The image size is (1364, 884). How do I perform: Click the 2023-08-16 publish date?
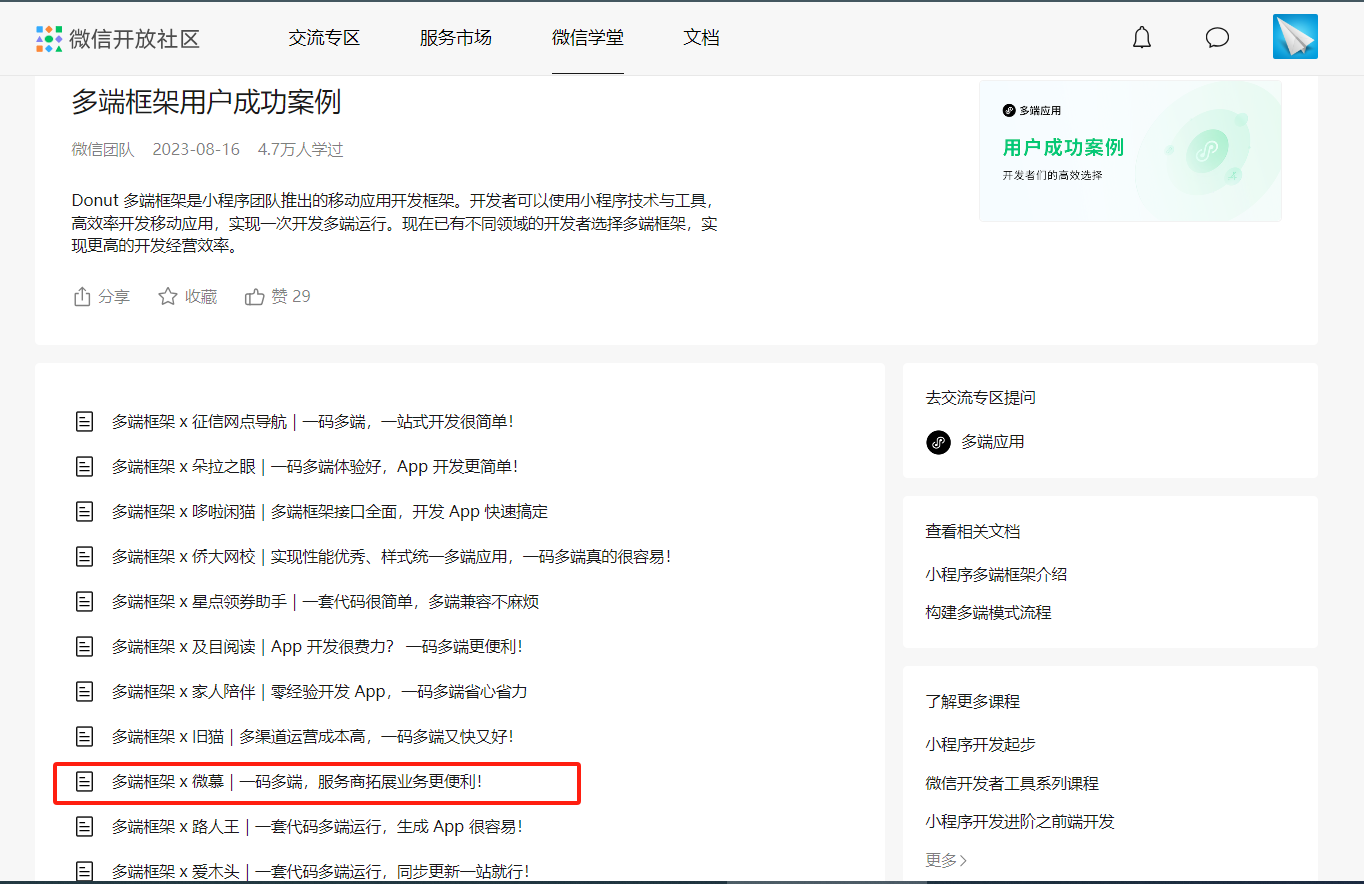(x=196, y=150)
